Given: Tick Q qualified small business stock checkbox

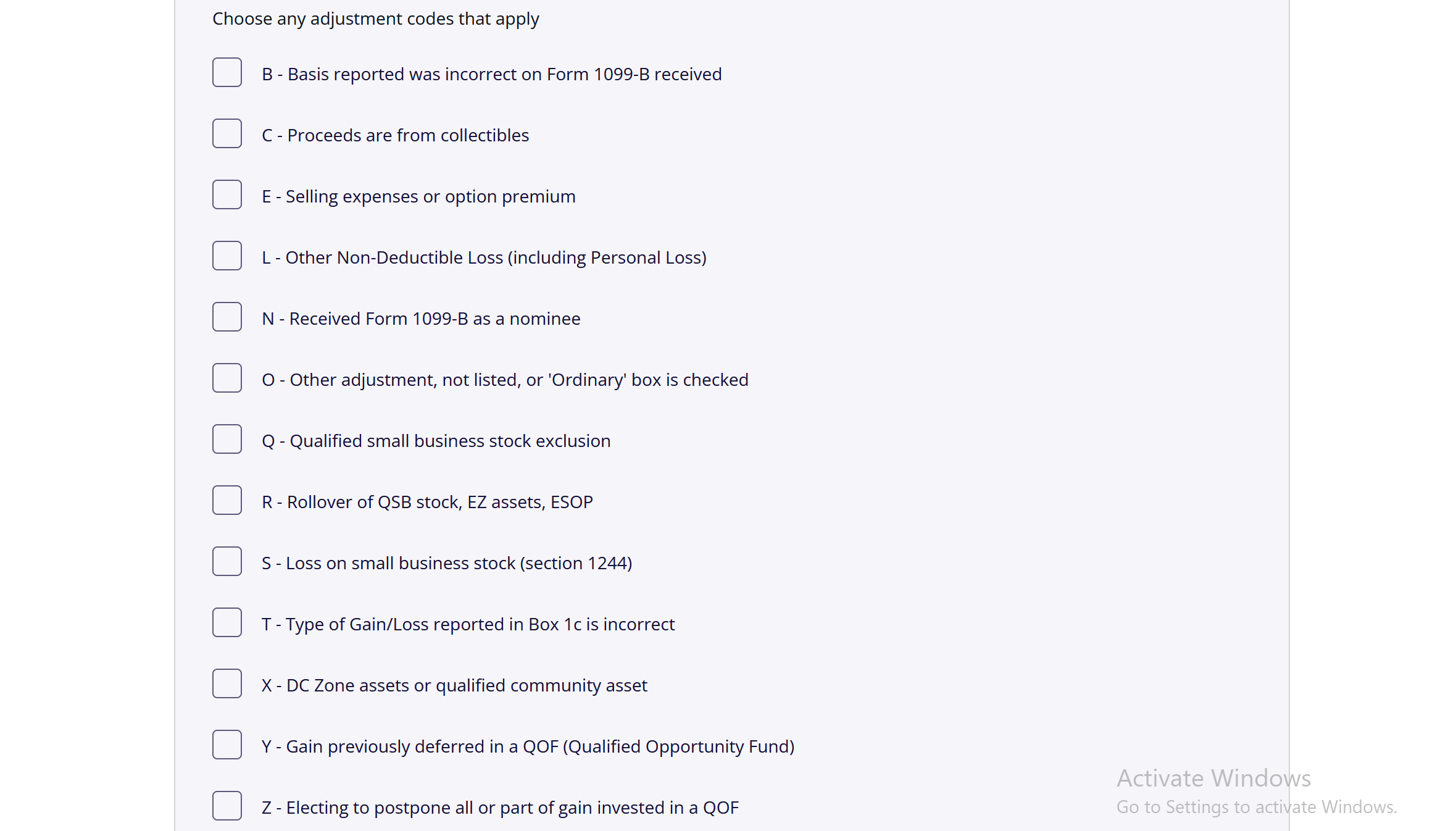Looking at the screenshot, I should (x=227, y=440).
